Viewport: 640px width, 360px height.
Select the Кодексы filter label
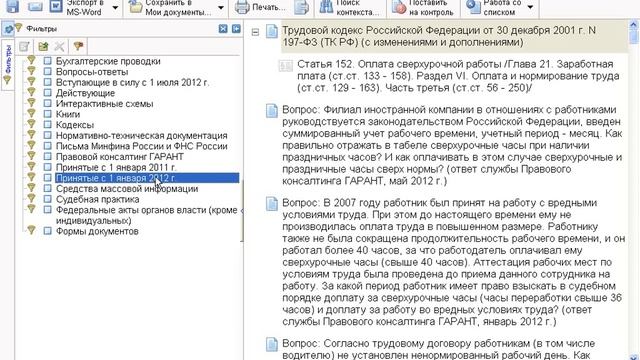click(75, 125)
